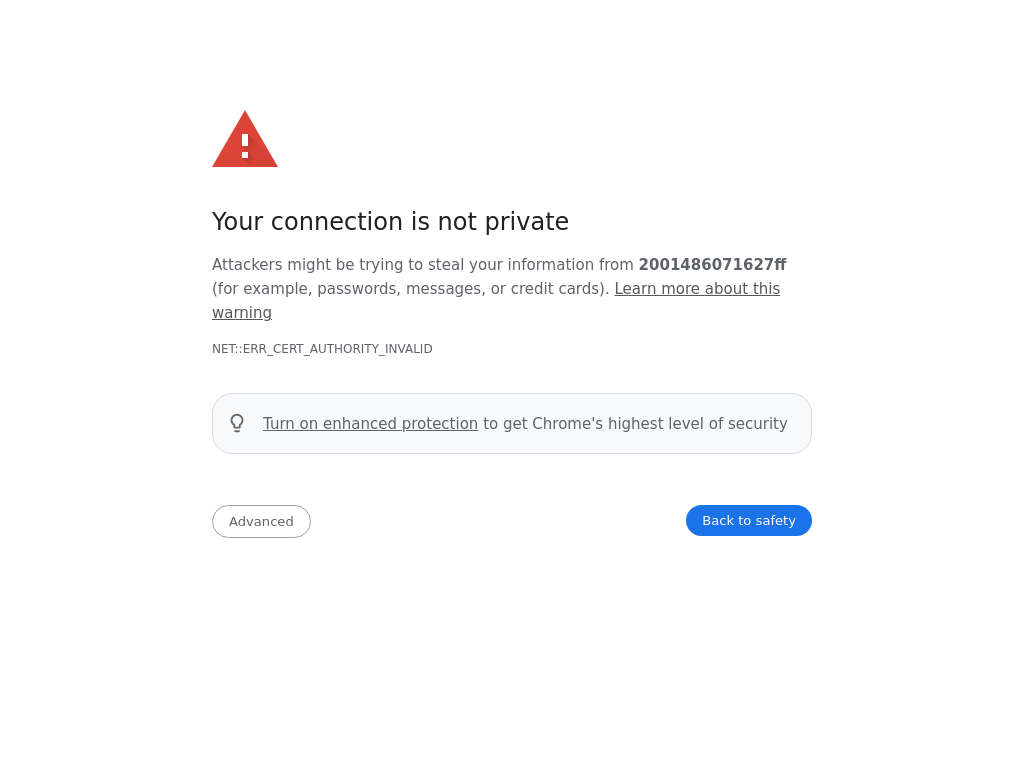This screenshot has height=768, width=1024.
Task: Click the word warning on the link's second line
Action: (x=242, y=313)
